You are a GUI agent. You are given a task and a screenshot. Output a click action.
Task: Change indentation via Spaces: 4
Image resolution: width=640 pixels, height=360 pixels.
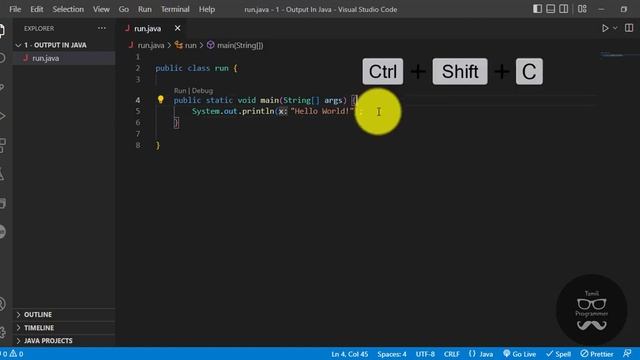[x=391, y=354]
